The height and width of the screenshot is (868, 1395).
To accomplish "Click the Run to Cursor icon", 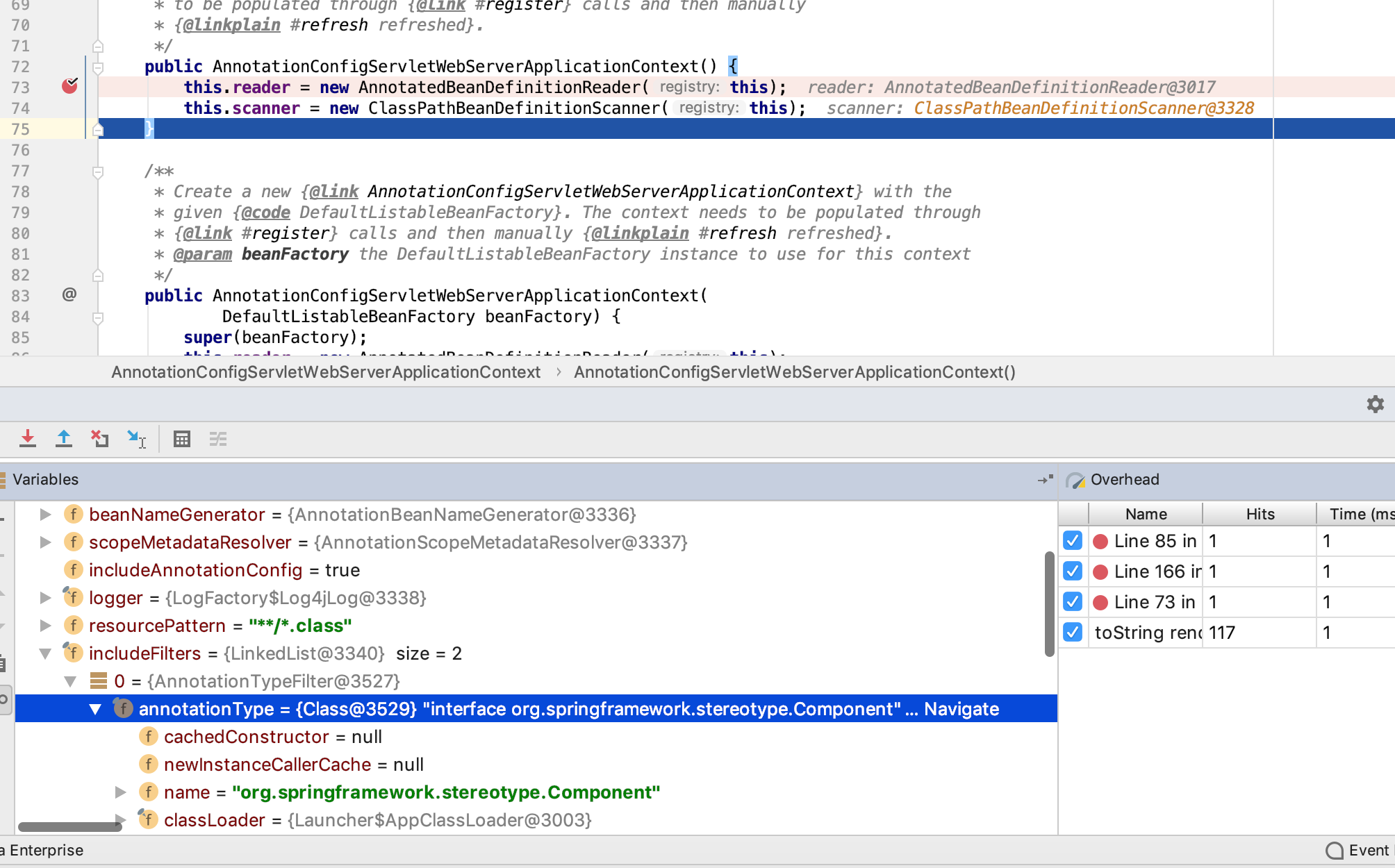I will [x=136, y=439].
